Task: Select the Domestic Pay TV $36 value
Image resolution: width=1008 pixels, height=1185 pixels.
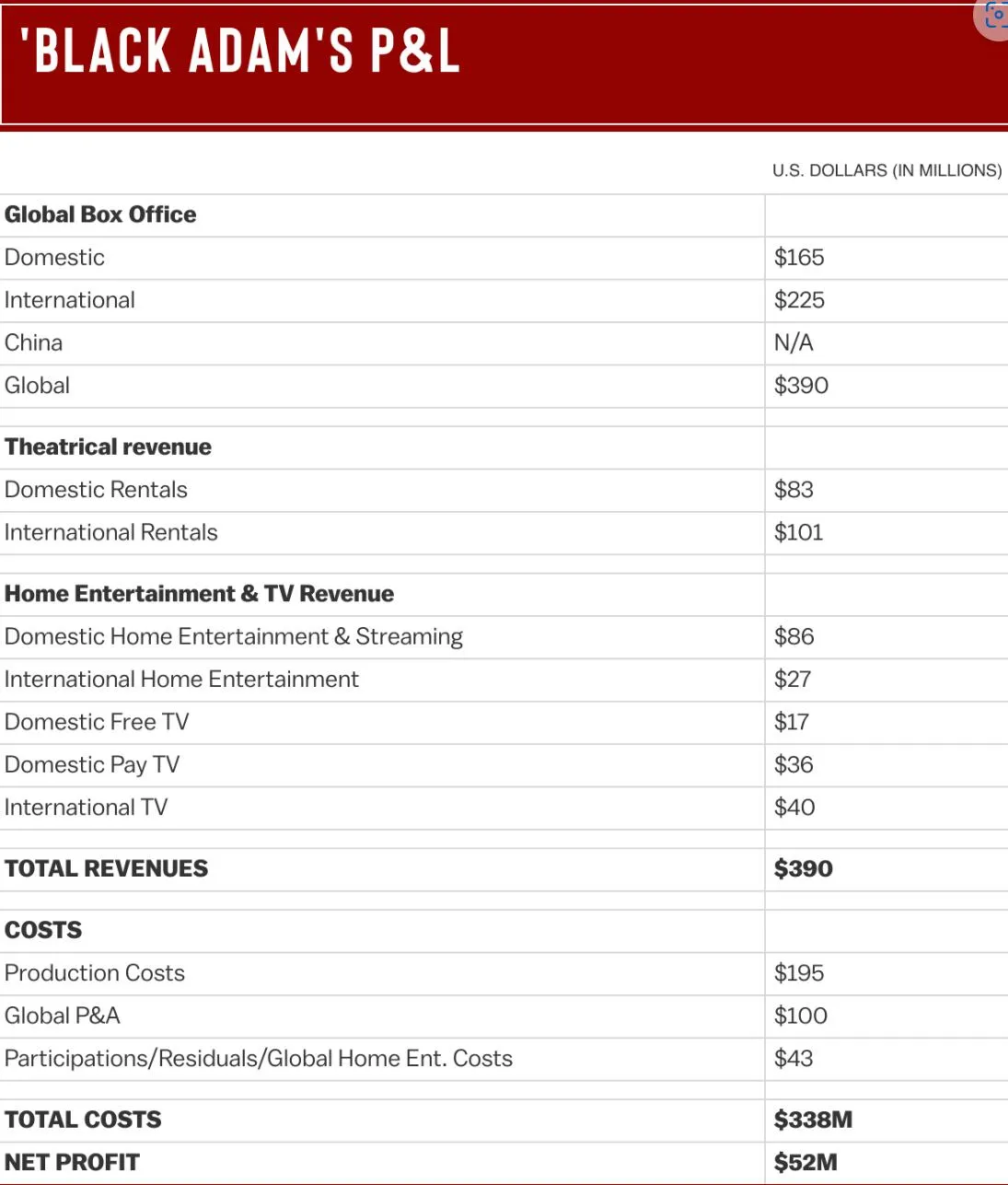Action: [794, 765]
